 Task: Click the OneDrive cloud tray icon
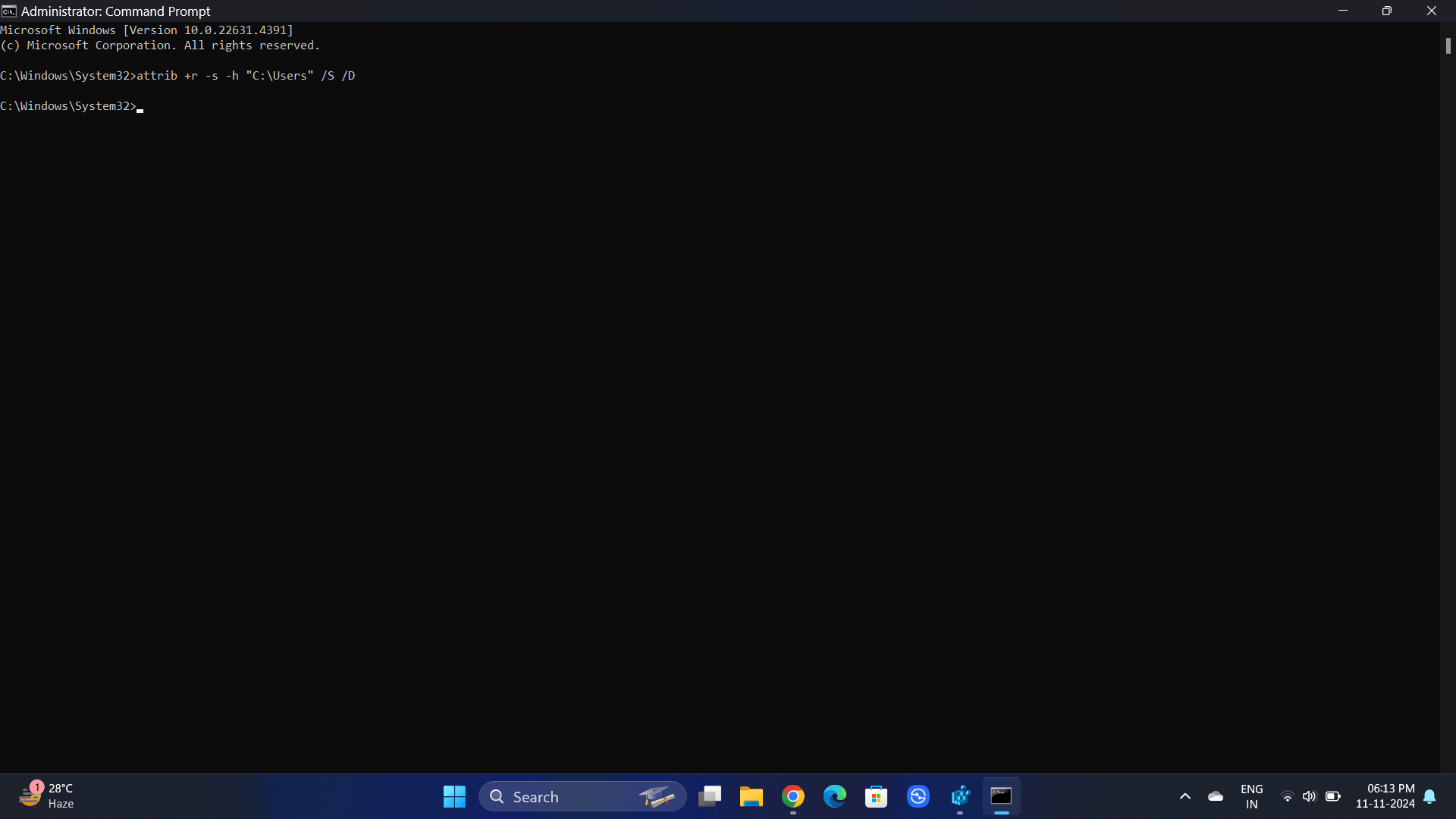pyautogui.click(x=1216, y=796)
